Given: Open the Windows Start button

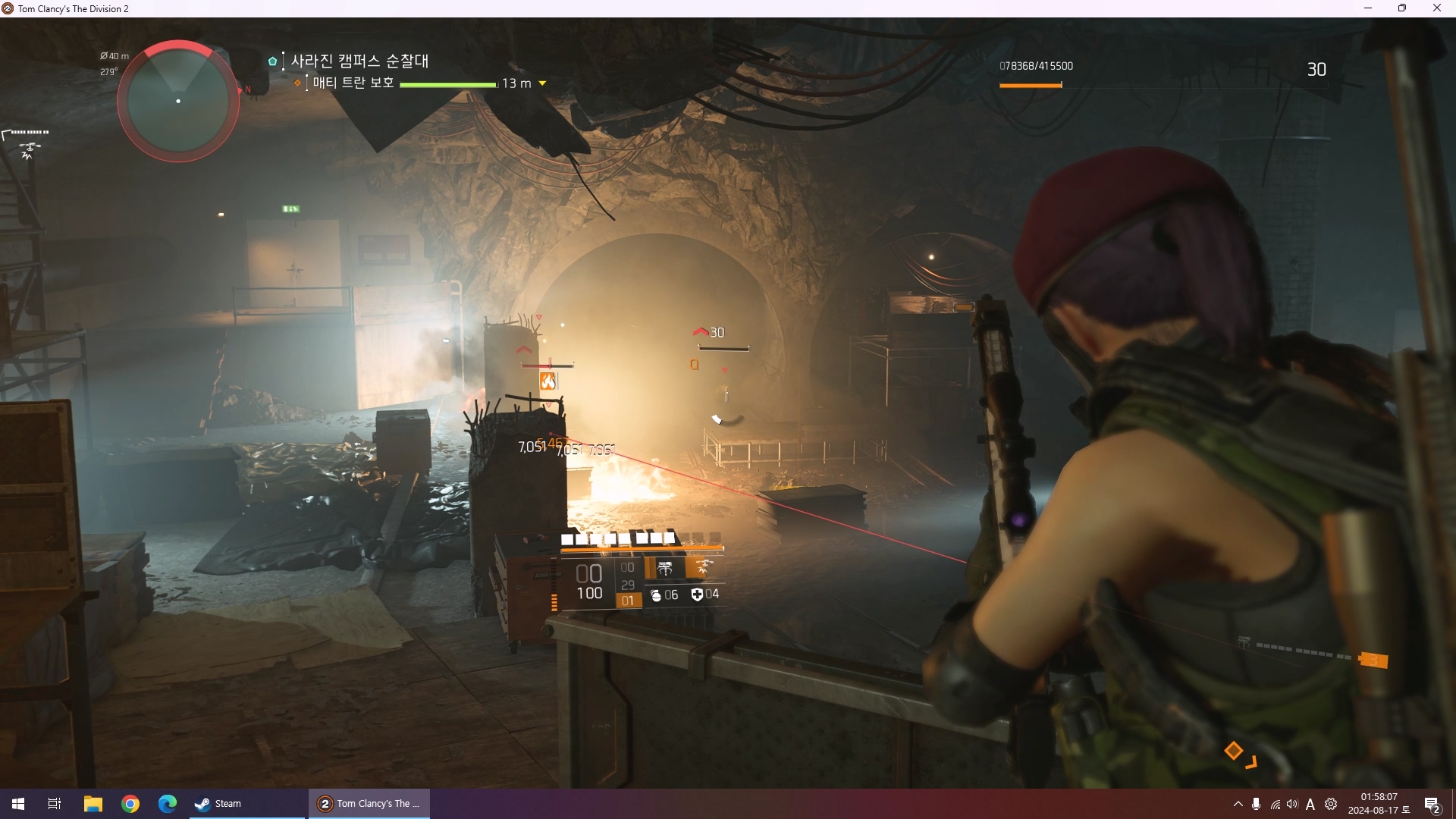Looking at the screenshot, I should coord(18,804).
